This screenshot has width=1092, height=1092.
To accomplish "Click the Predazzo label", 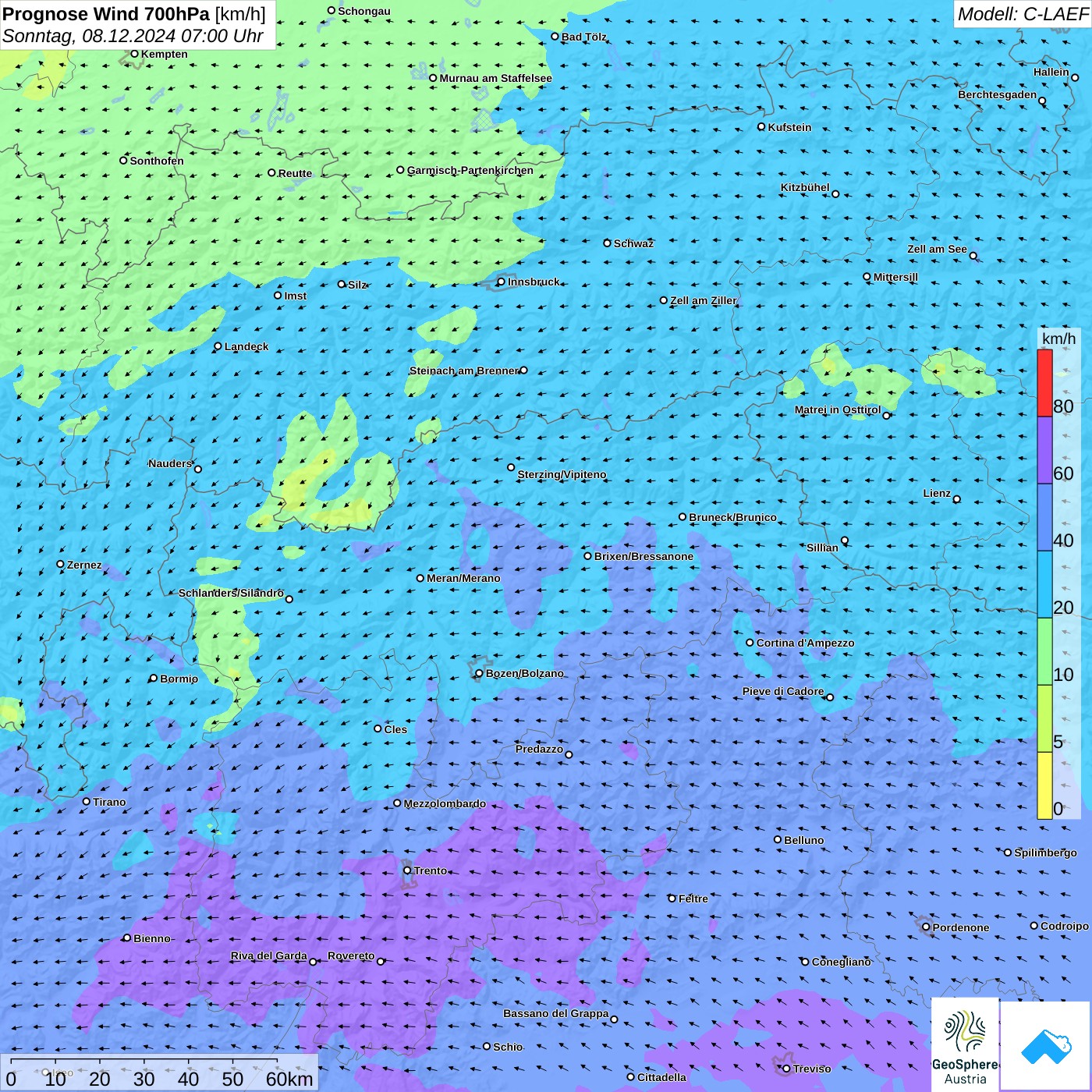I will [539, 749].
